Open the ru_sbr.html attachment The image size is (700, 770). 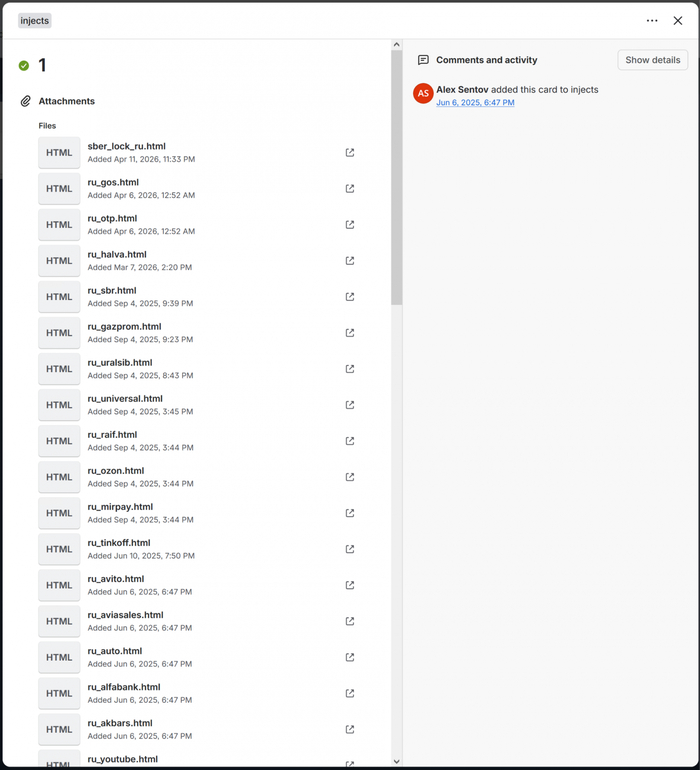[x=196, y=297]
